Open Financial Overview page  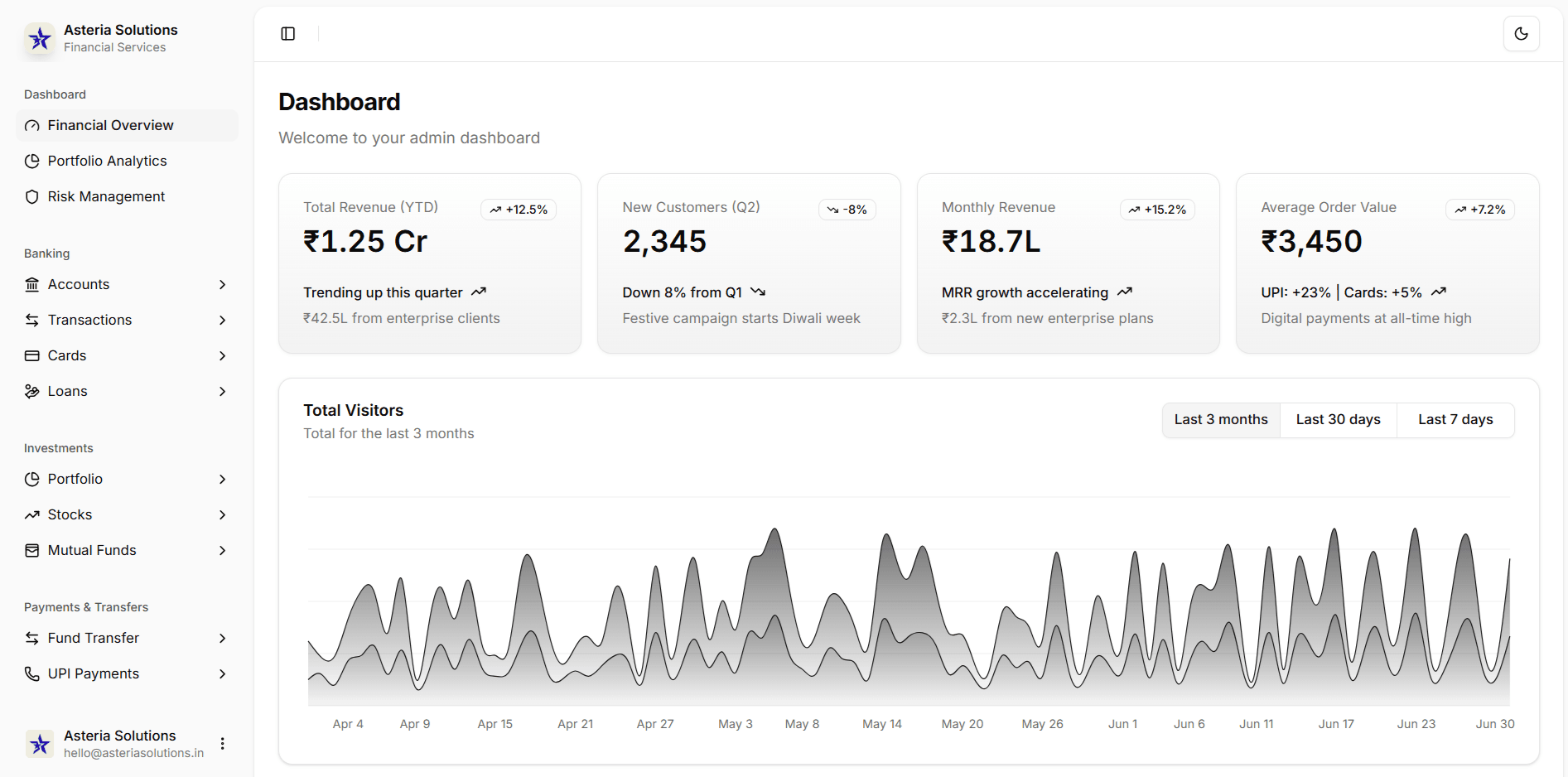(127, 126)
